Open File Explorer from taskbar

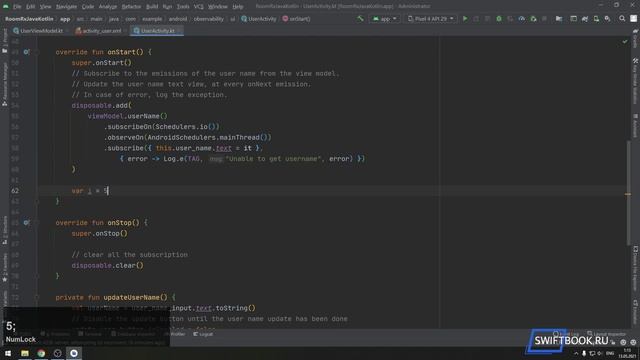(25, 353)
